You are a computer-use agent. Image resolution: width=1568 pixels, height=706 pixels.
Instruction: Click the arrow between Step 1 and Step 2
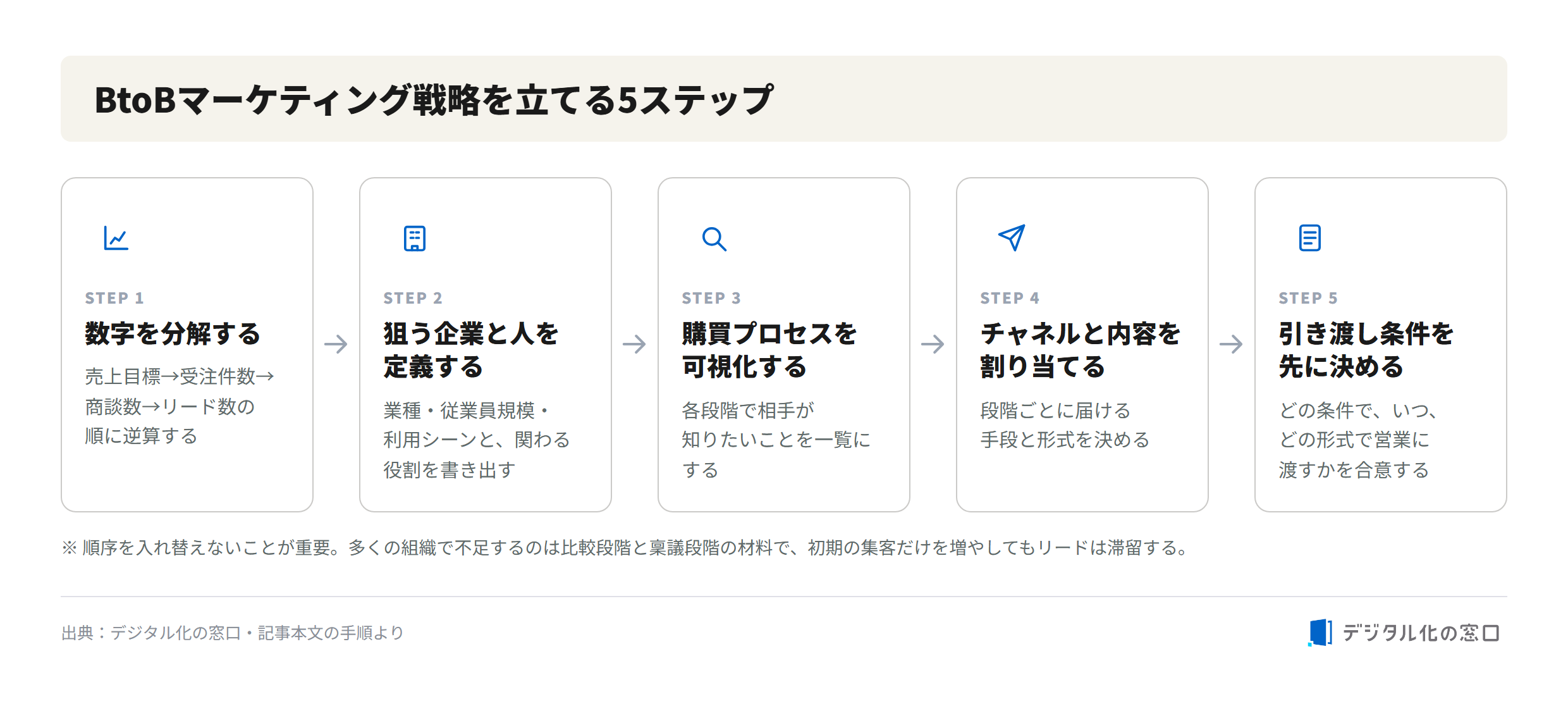click(x=336, y=344)
